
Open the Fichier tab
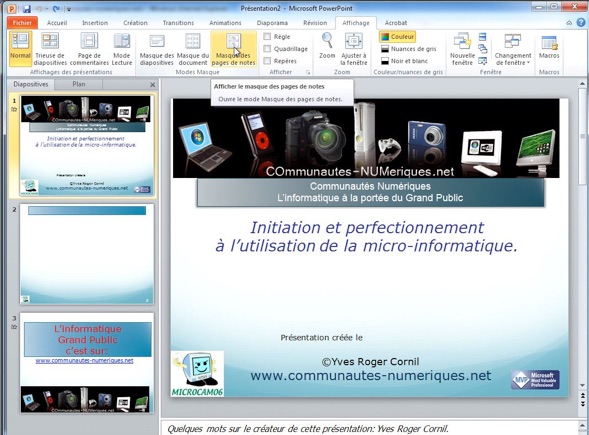pos(22,23)
